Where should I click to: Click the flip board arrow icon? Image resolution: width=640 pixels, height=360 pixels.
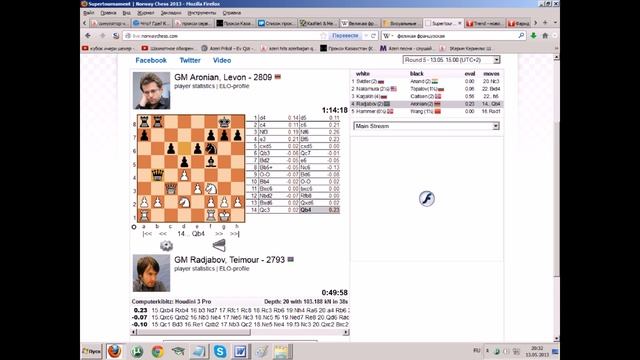tap(219, 245)
